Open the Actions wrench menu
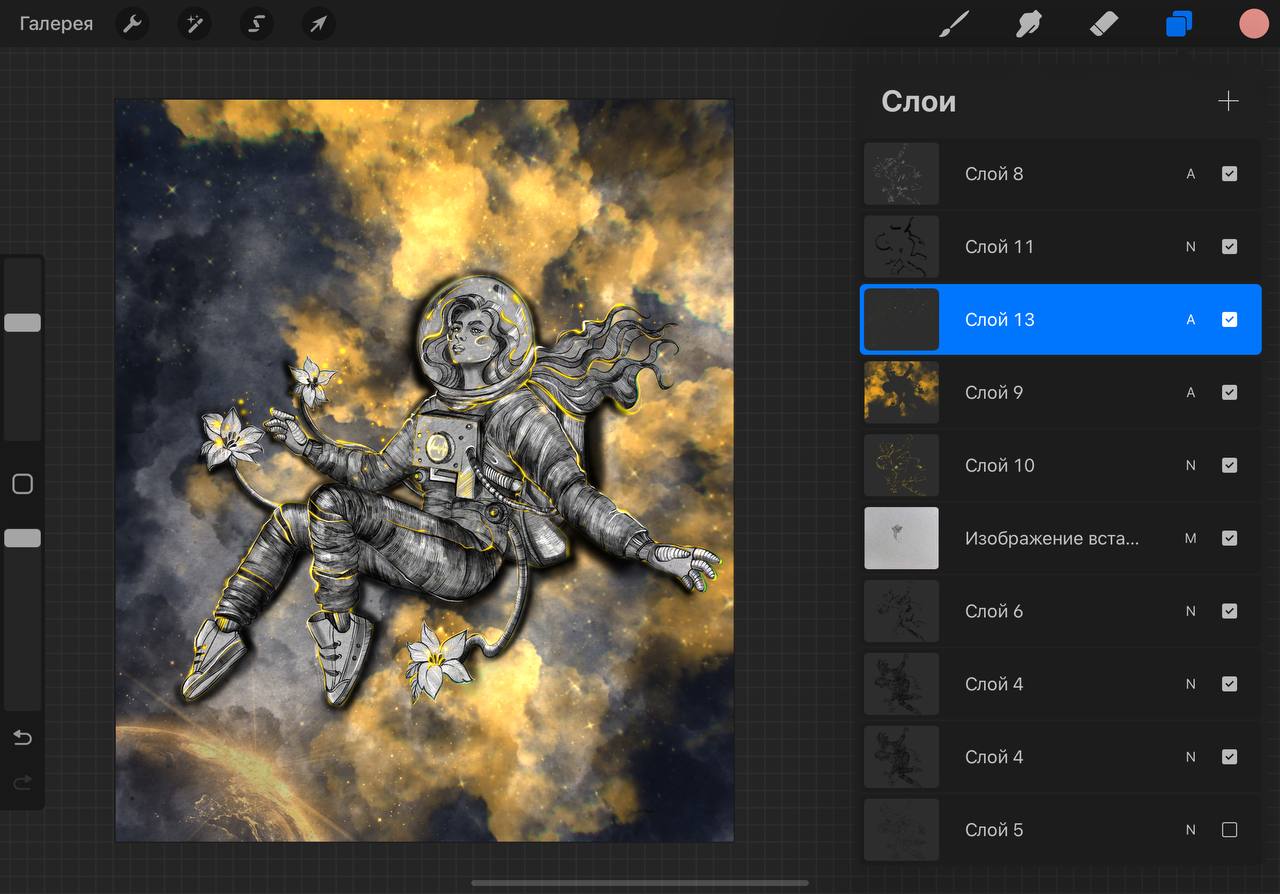Viewport: 1280px width, 894px height. coord(132,24)
